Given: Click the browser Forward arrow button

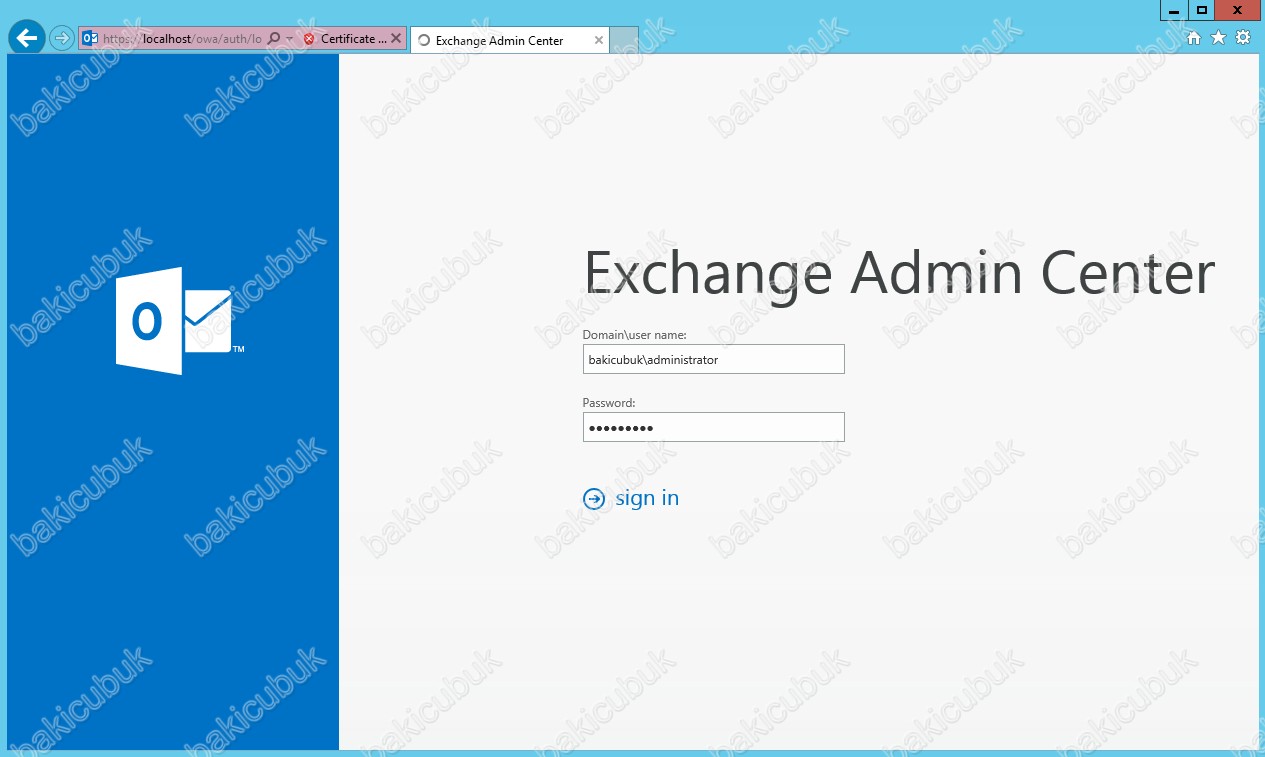Looking at the screenshot, I should (62, 38).
